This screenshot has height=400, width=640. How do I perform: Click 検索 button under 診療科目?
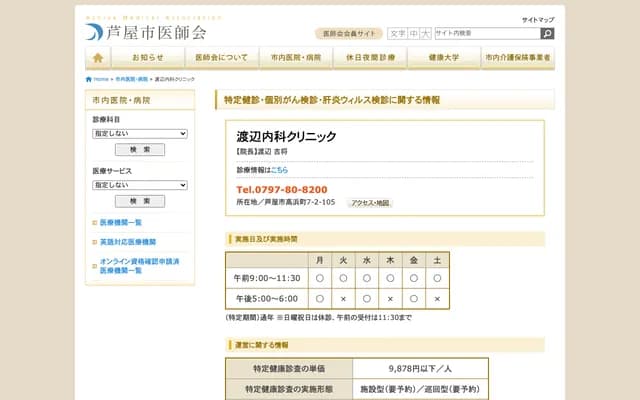click(140, 149)
